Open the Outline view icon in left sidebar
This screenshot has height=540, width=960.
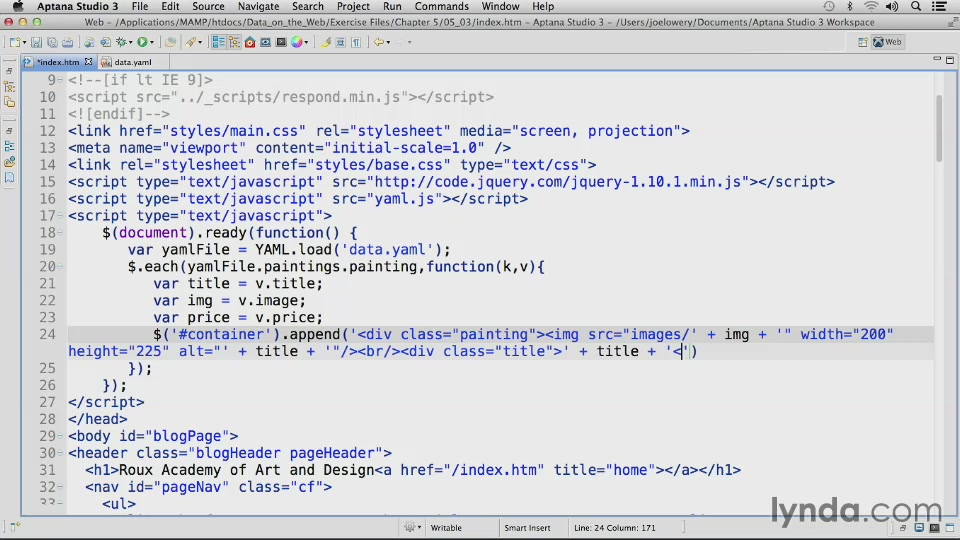coord(9,146)
